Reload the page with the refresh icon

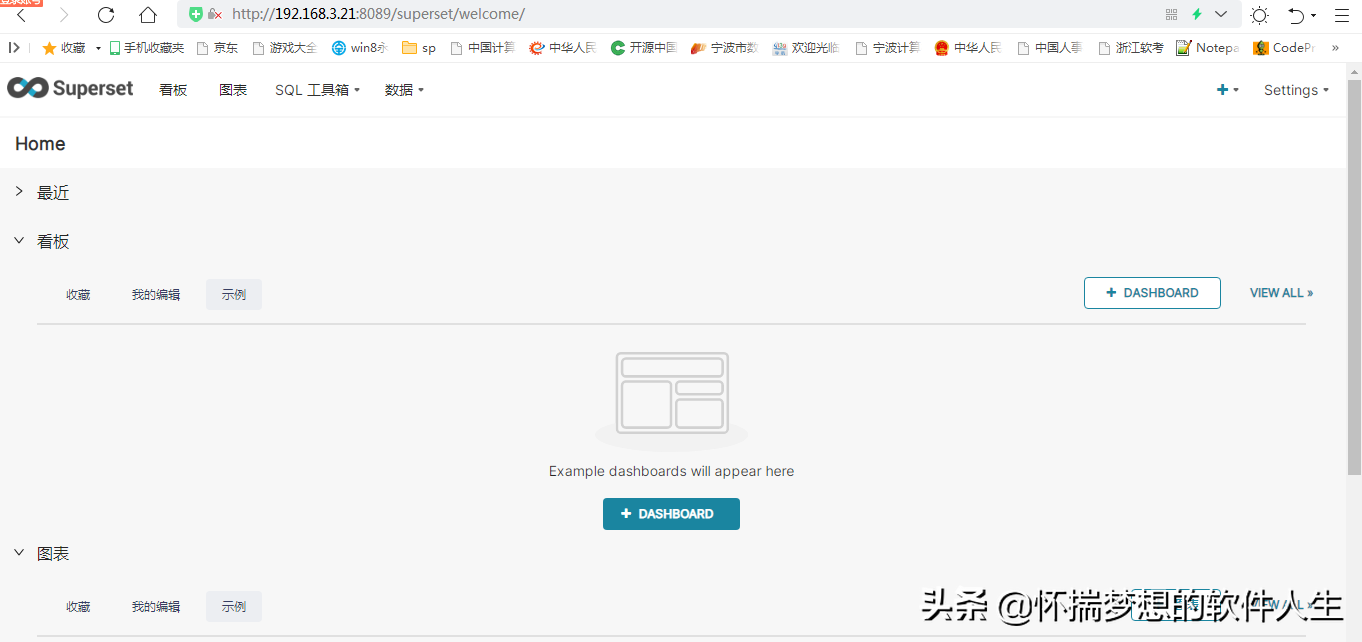click(x=106, y=15)
